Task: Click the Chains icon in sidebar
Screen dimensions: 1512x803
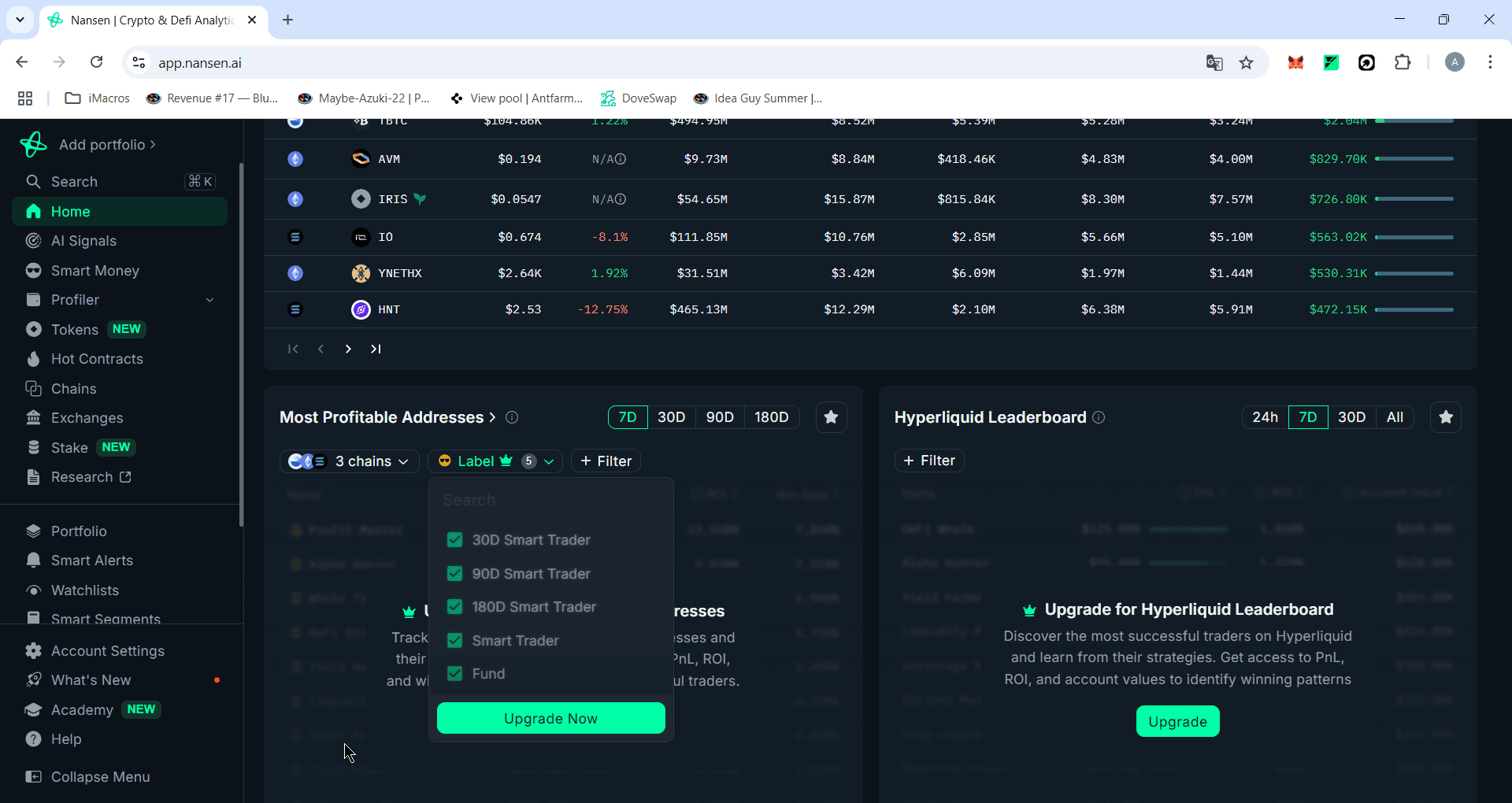Action: 33,389
